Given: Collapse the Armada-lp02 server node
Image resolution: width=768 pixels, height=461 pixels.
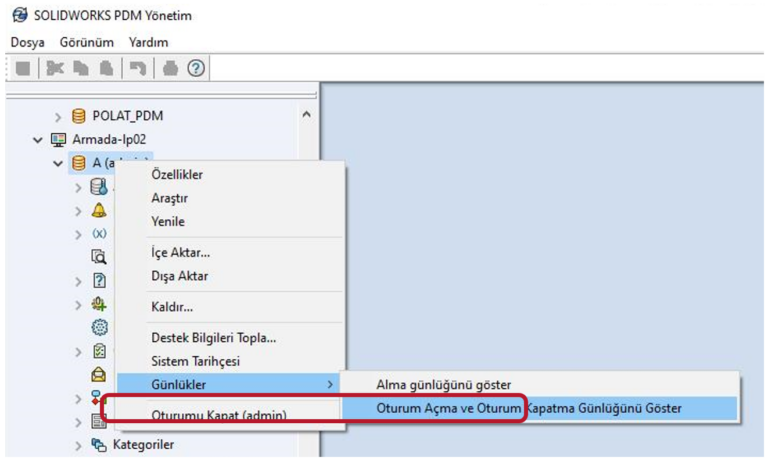Looking at the screenshot, I should pyautogui.click(x=38, y=140).
